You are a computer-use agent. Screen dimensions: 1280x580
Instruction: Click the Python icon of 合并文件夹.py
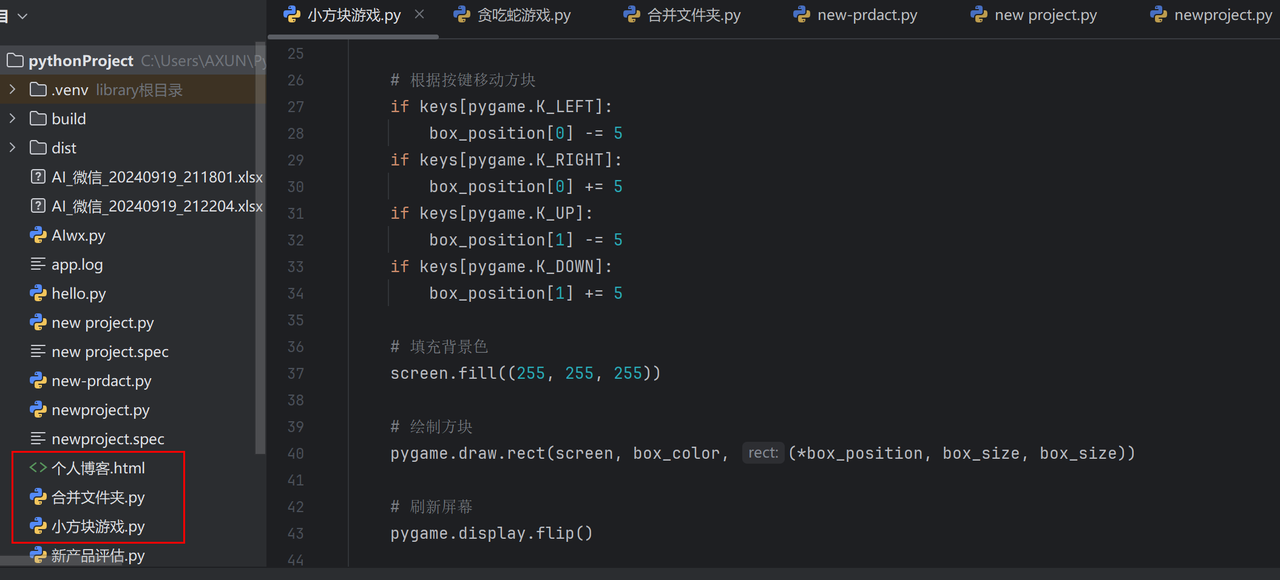pos(38,497)
